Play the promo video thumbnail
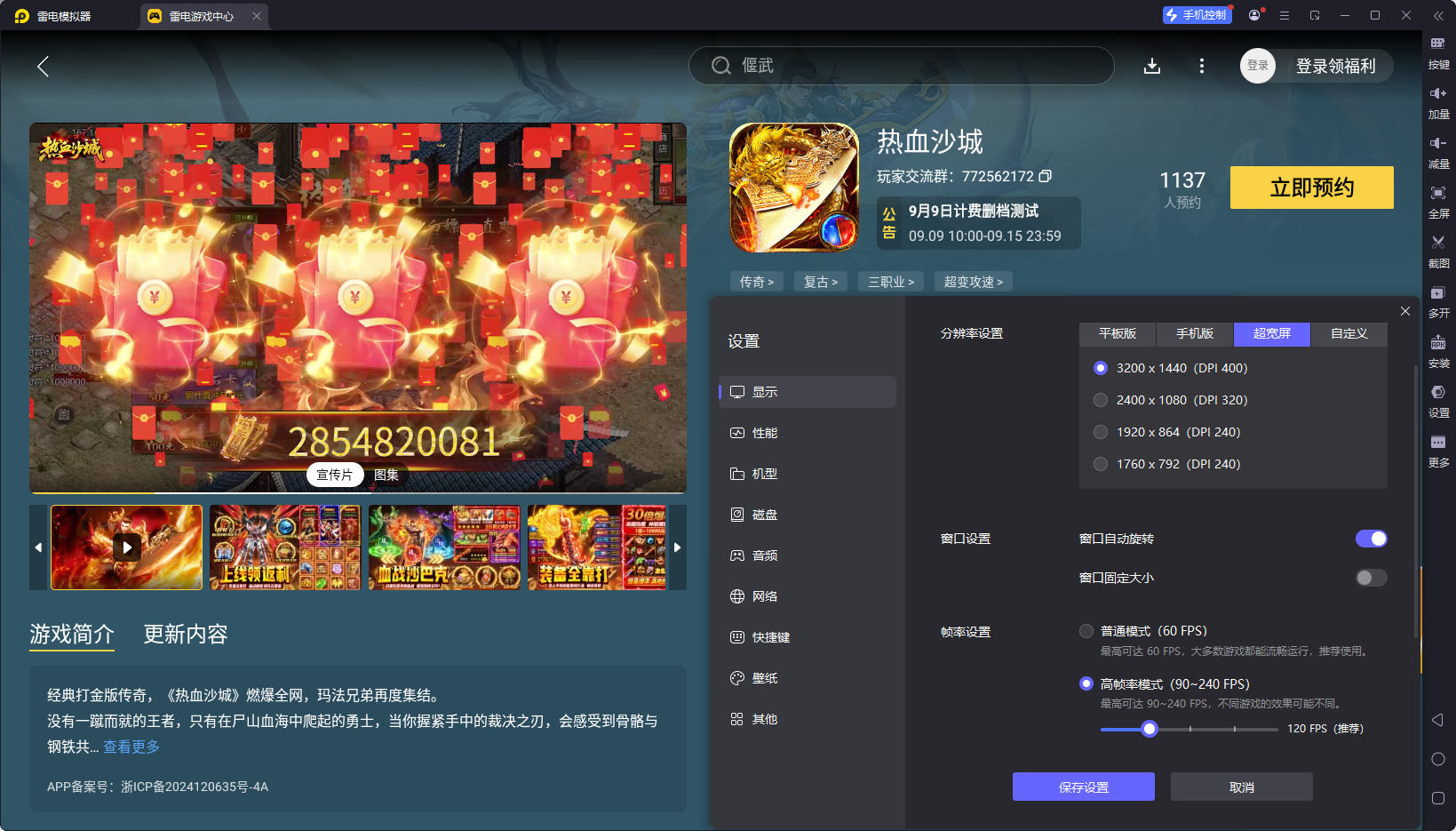 [x=127, y=547]
